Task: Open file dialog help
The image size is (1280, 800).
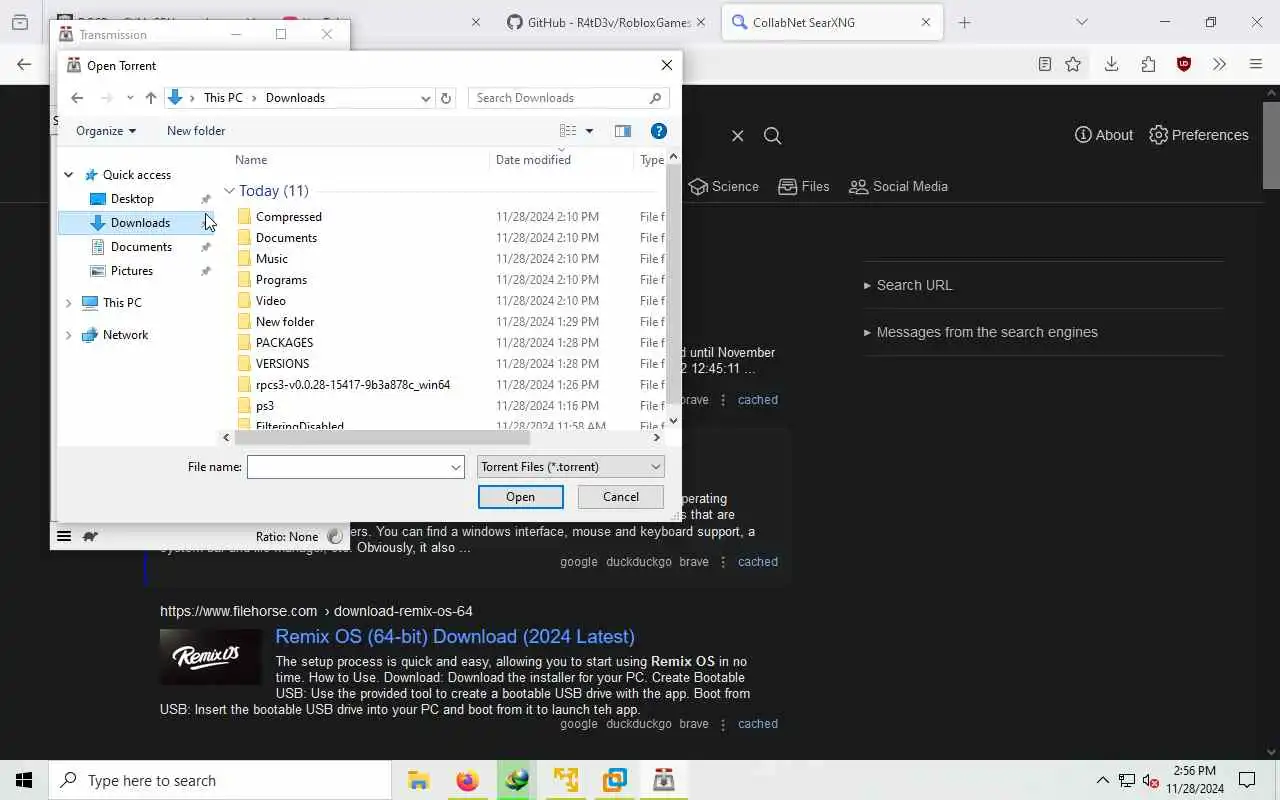Action: point(658,131)
